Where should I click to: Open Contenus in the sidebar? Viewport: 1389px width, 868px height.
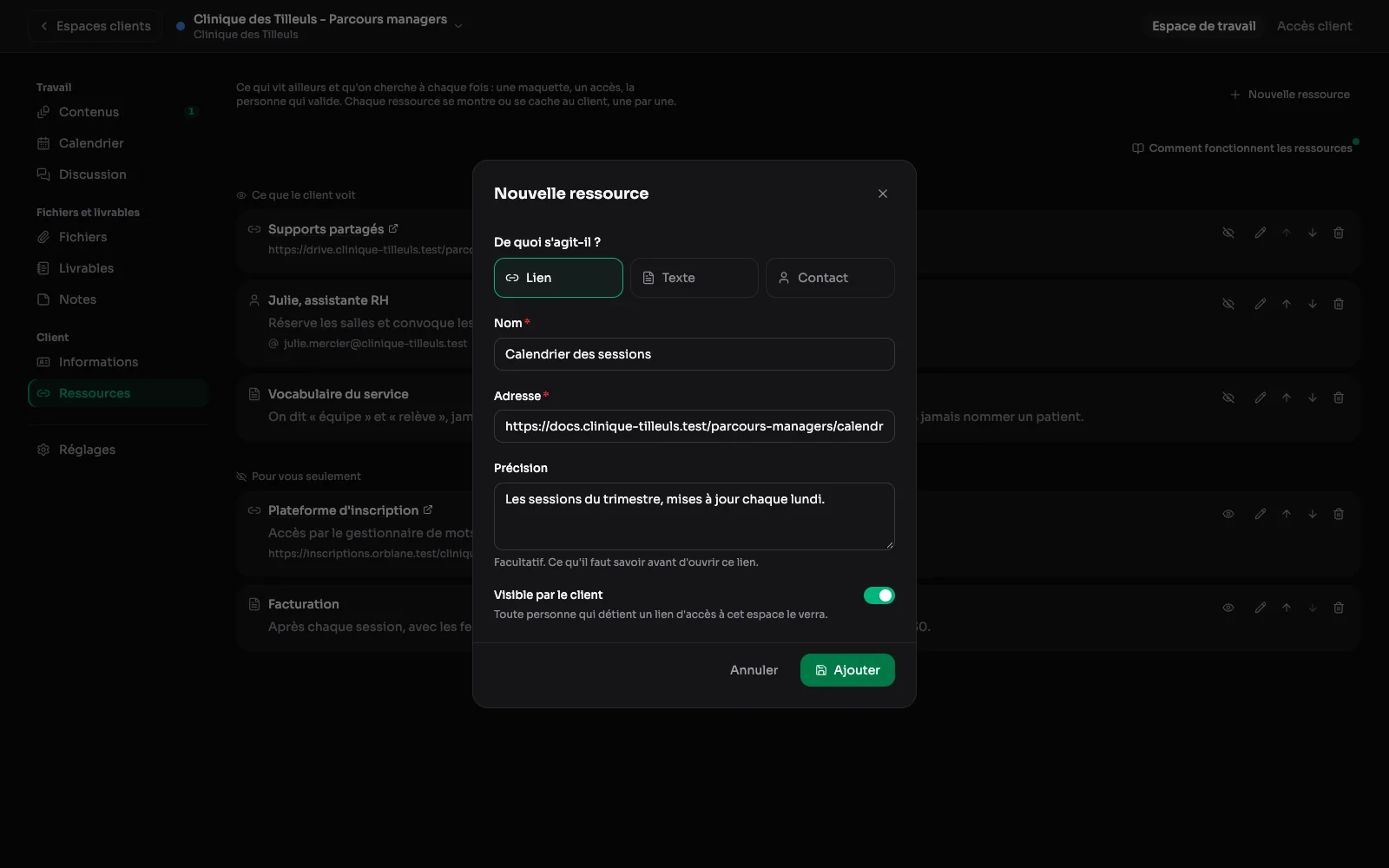click(x=118, y=112)
